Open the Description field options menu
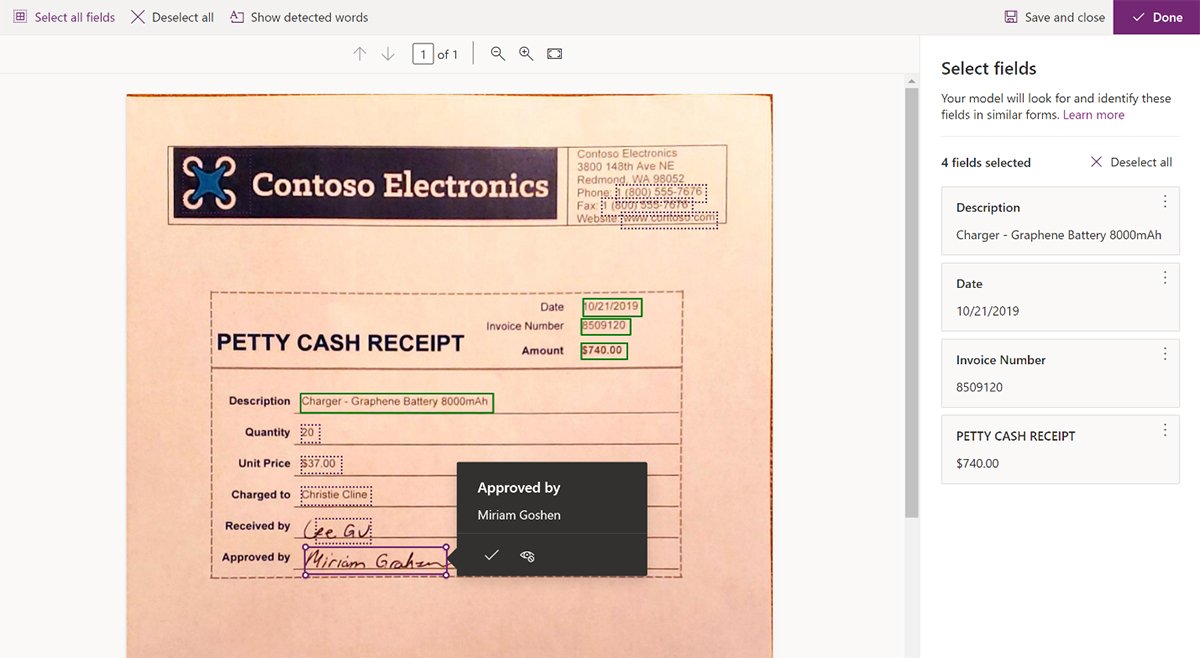The width and height of the screenshot is (1200, 658). [x=1164, y=201]
